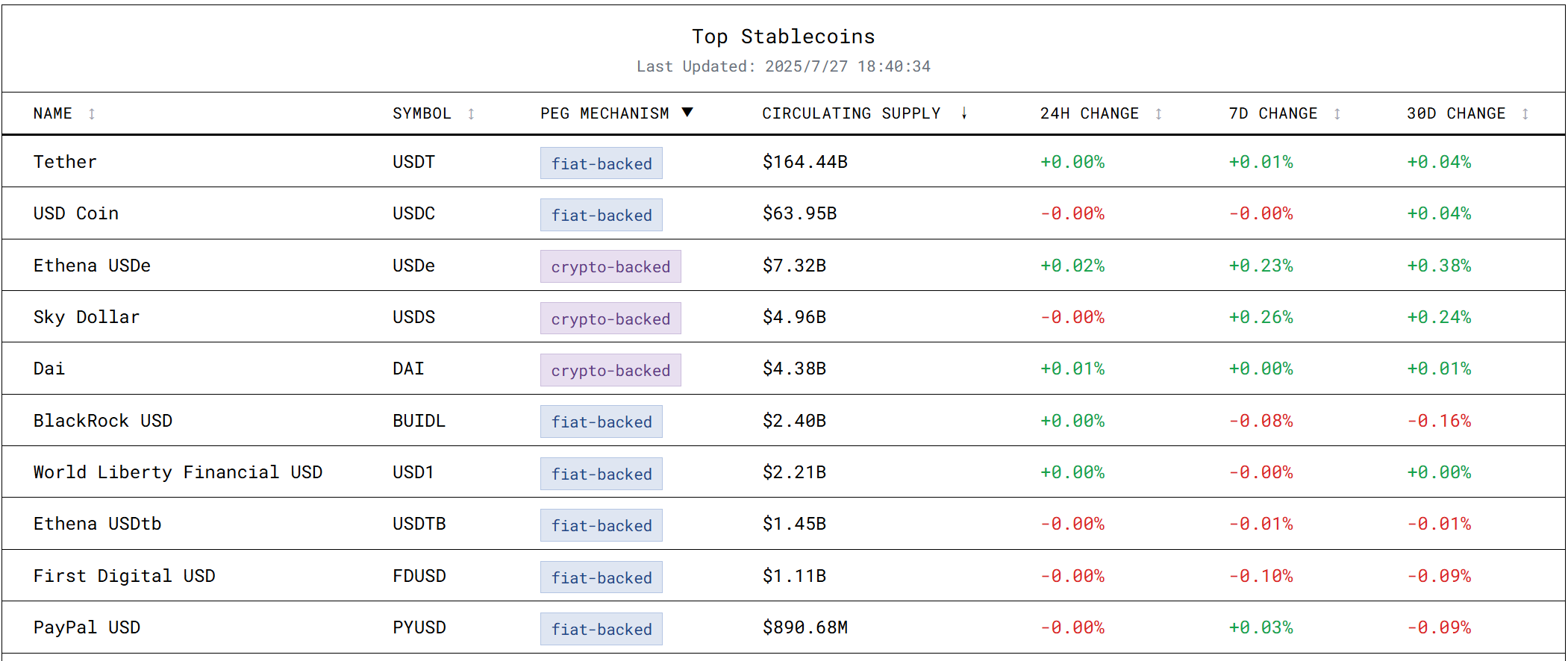The image size is (1568, 661).
Task: Click the fiat-backed tag in PayPal USD row
Action: tap(601, 629)
